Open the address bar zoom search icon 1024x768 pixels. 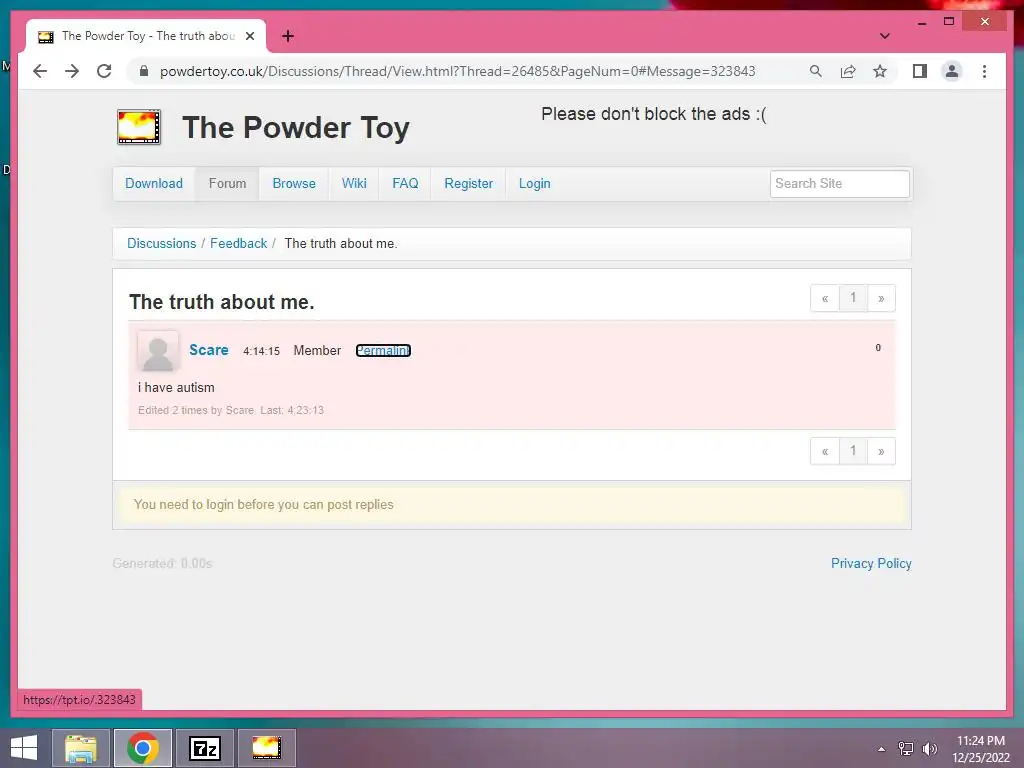pyautogui.click(x=816, y=71)
